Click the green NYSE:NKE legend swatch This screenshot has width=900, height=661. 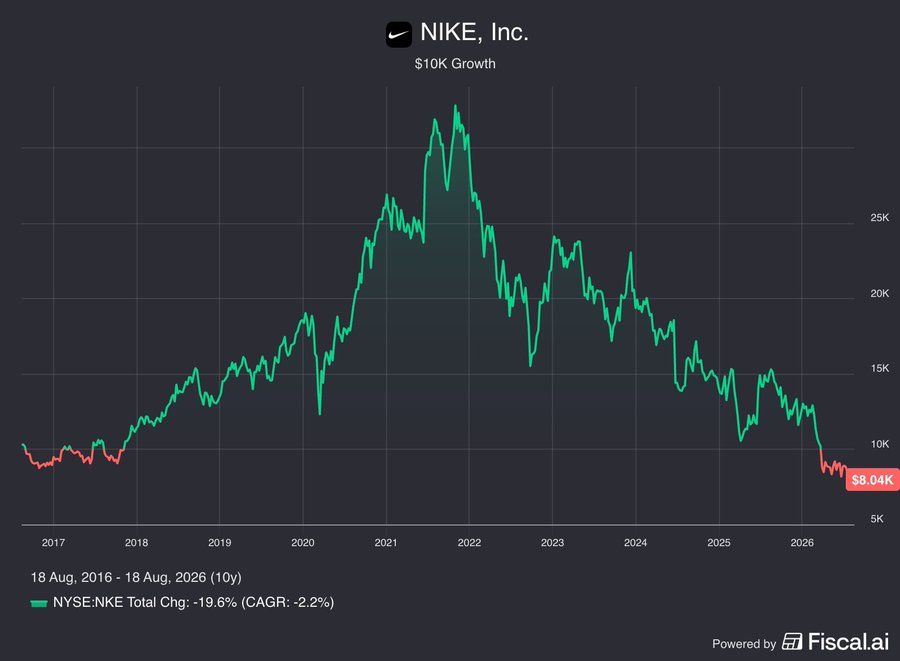(38, 602)
